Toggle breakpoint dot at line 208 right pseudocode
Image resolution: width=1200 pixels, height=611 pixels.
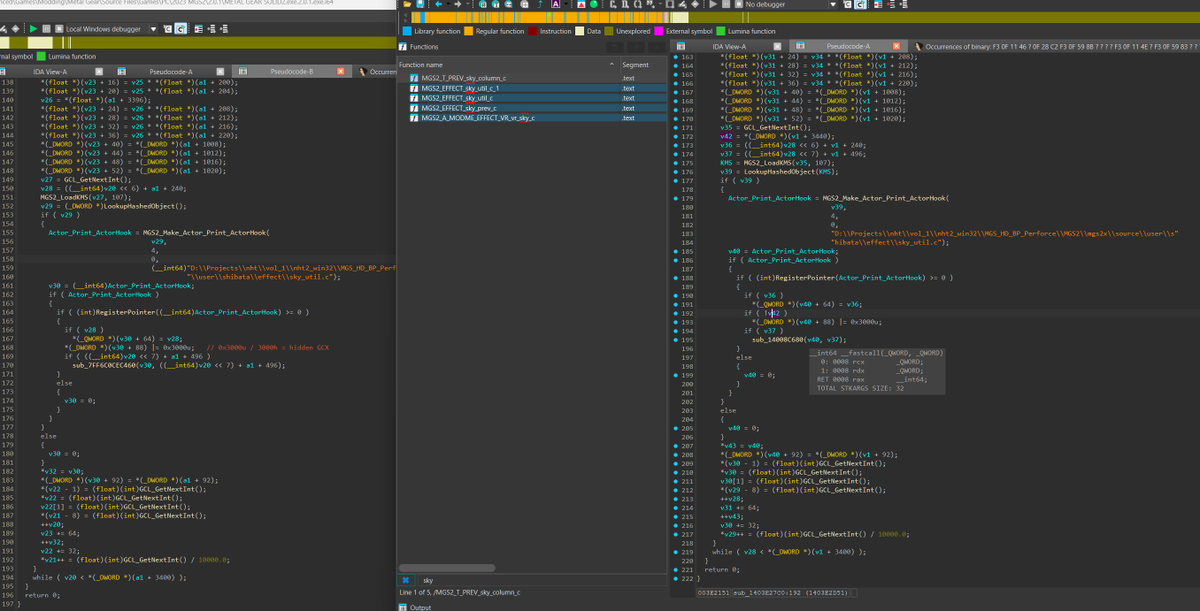click(x=677, y=454)
